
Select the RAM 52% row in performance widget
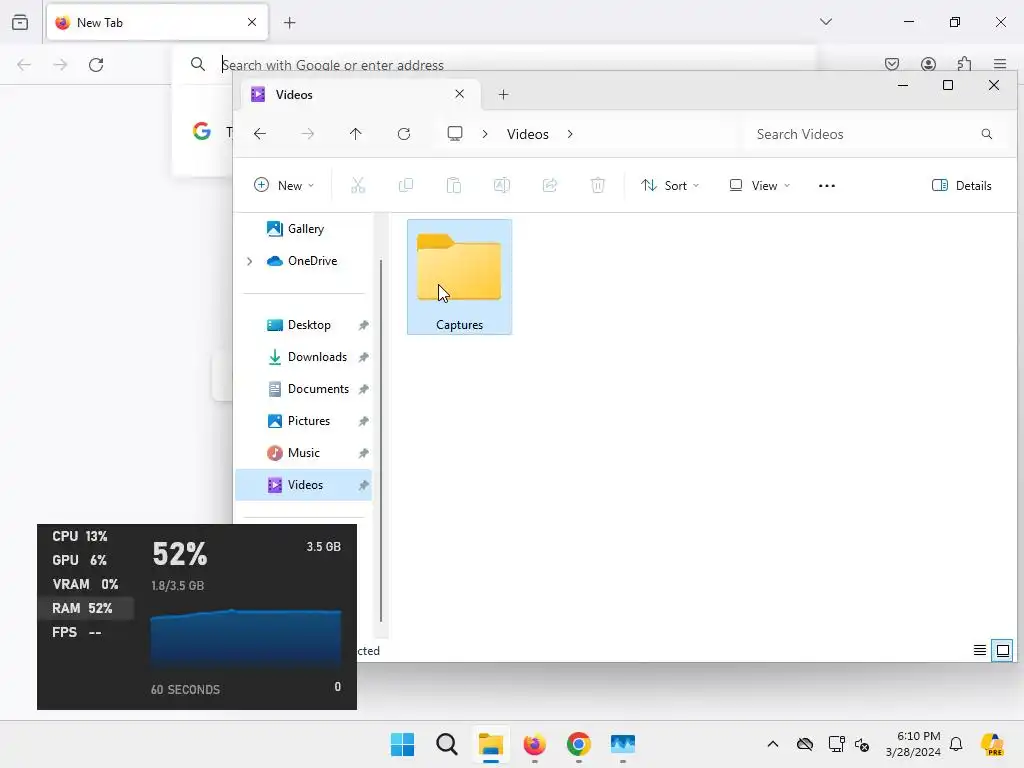tap(86, 608)
